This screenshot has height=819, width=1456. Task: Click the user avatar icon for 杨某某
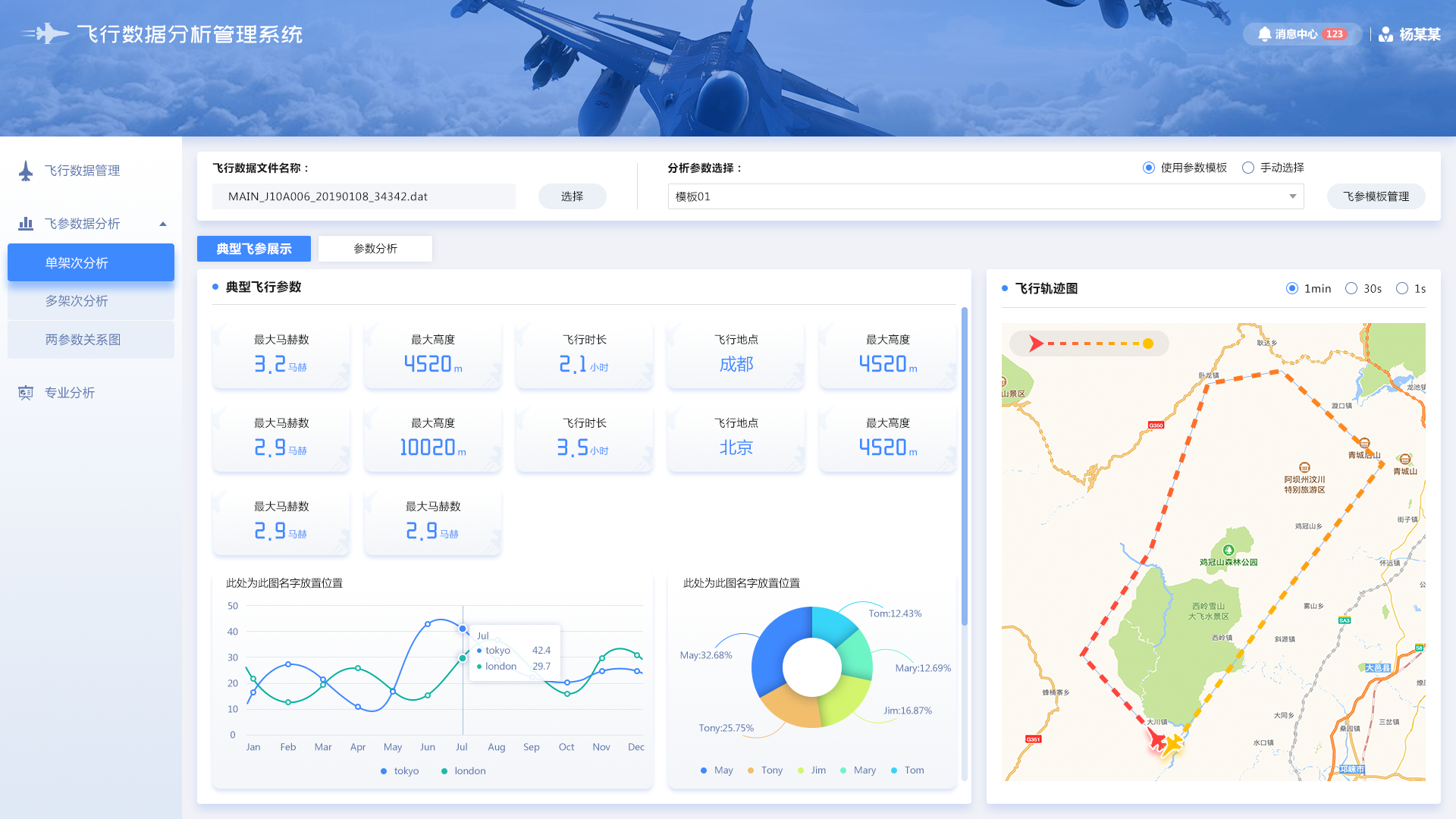click(x=1385, y=34)
